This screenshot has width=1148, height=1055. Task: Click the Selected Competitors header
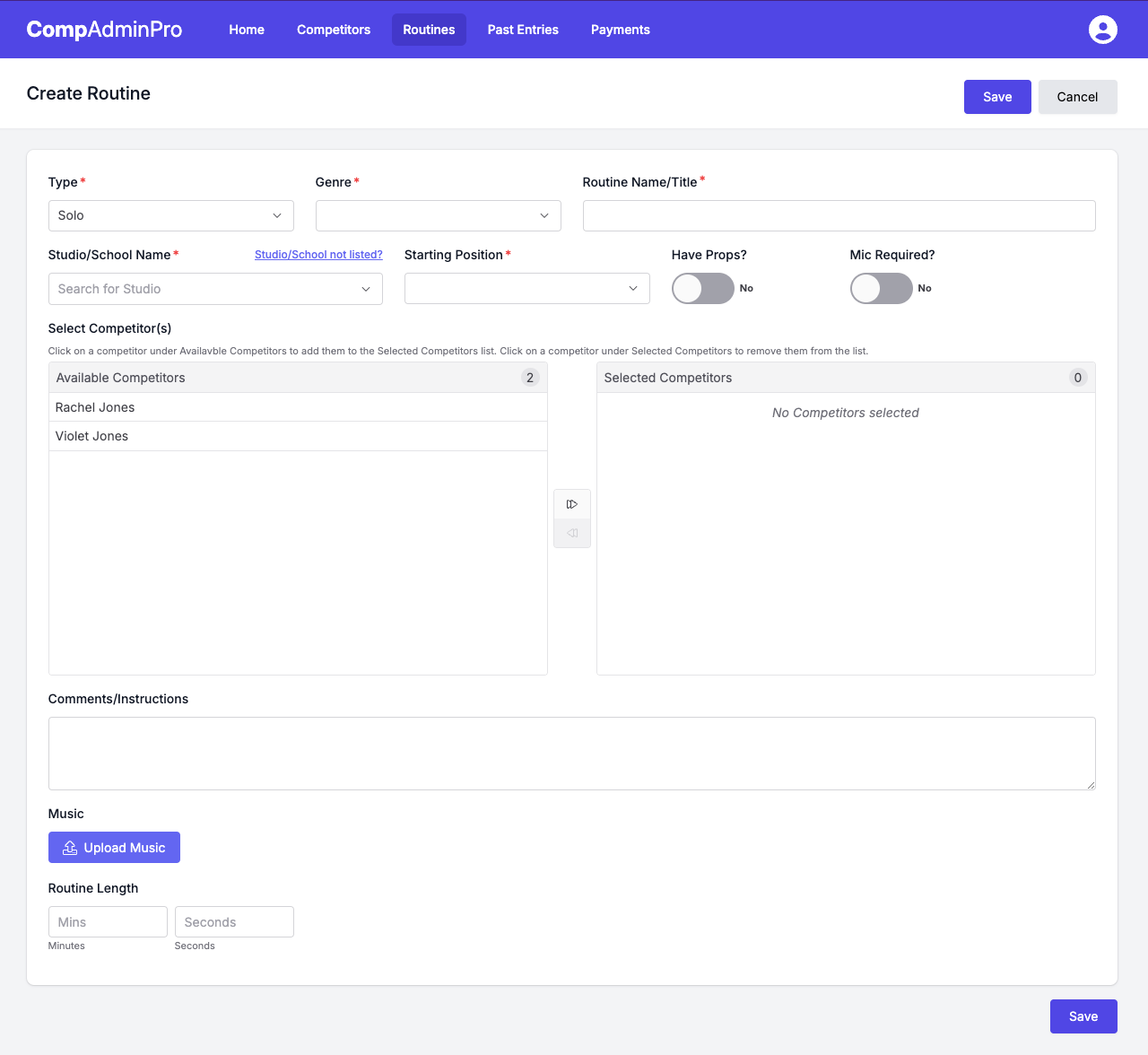(x=846, y=378)
